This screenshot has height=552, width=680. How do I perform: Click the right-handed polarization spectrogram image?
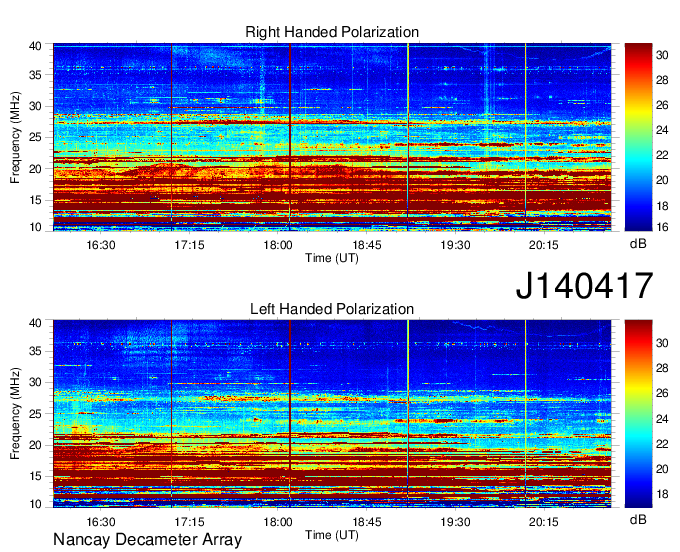[x=332, y=137]
